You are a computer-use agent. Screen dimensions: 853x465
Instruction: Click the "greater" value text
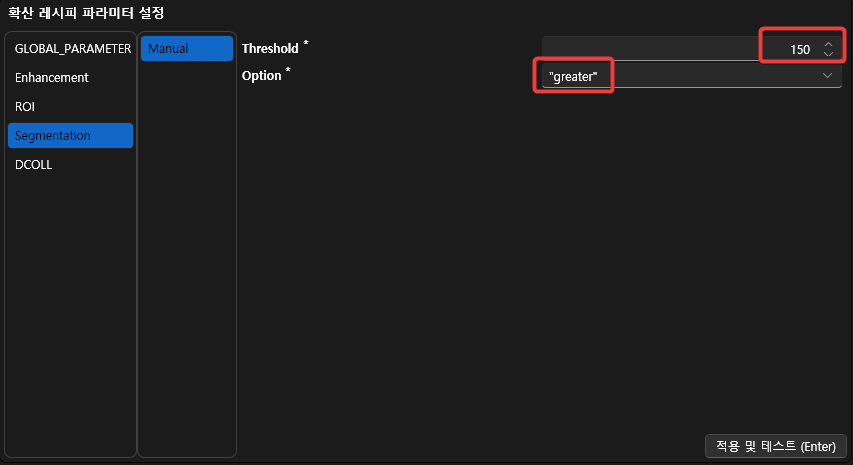[x=573, y=77]
